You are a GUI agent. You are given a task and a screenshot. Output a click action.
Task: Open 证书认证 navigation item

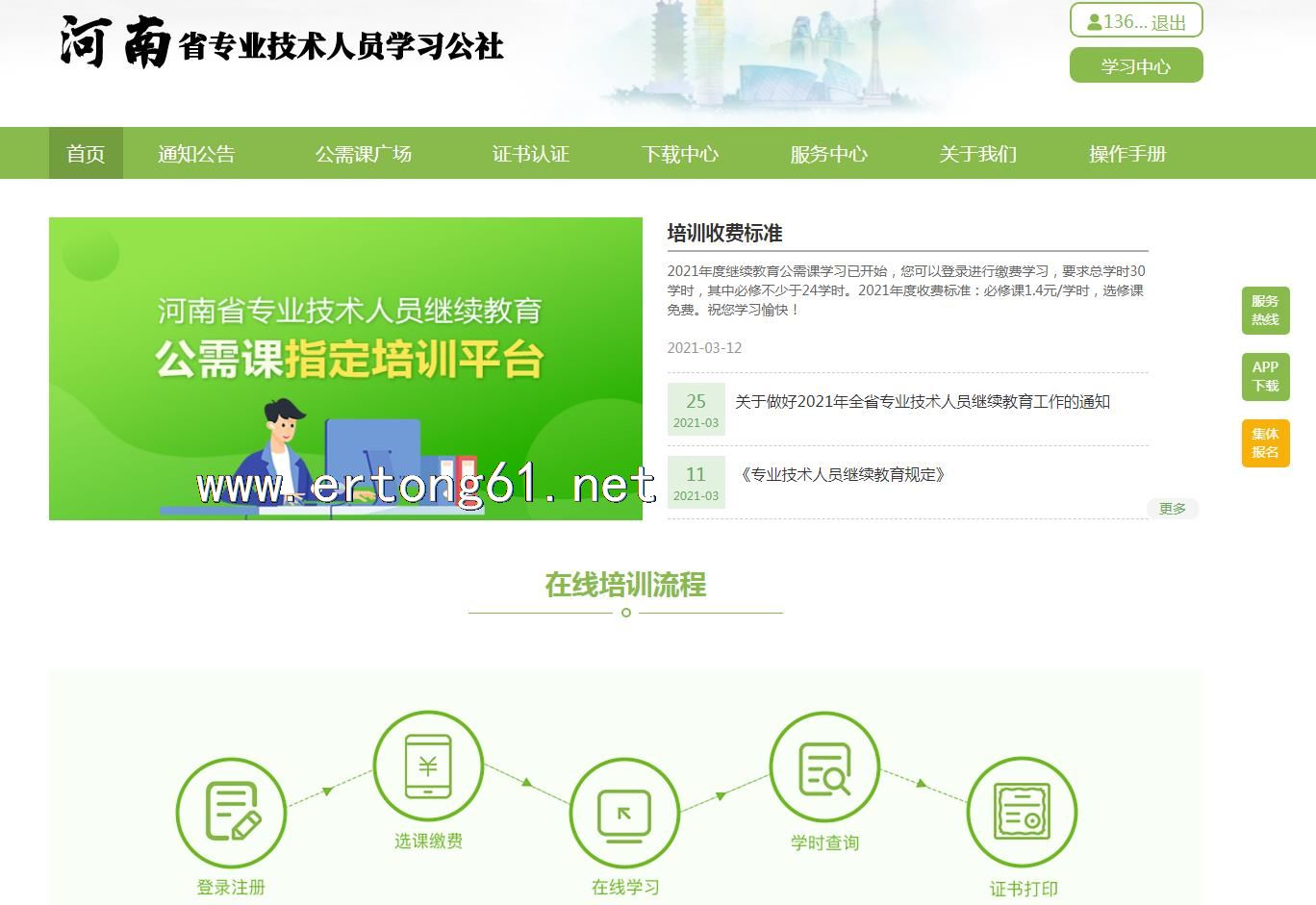tap(531, 154)
